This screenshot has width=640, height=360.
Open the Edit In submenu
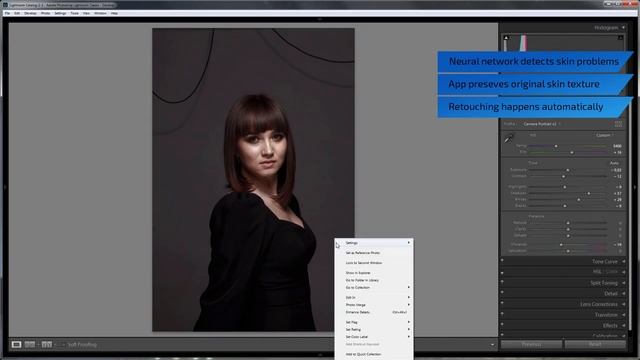tap(374, 298)
